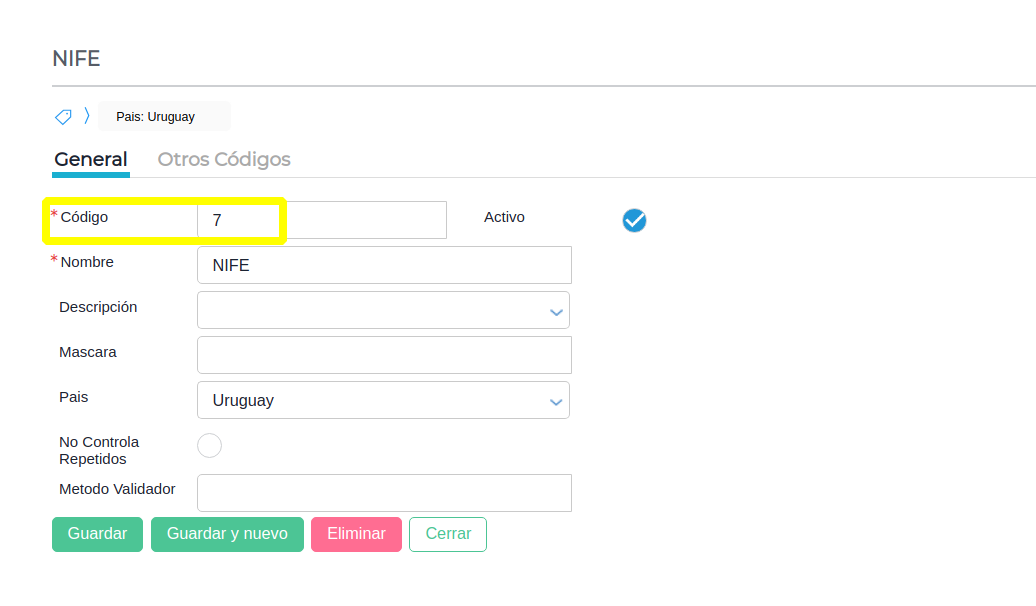The width and height of the screenshot is (1036, 606).
Task: Click the tag icon in the breadcrumb
Action: pos(63,117)
